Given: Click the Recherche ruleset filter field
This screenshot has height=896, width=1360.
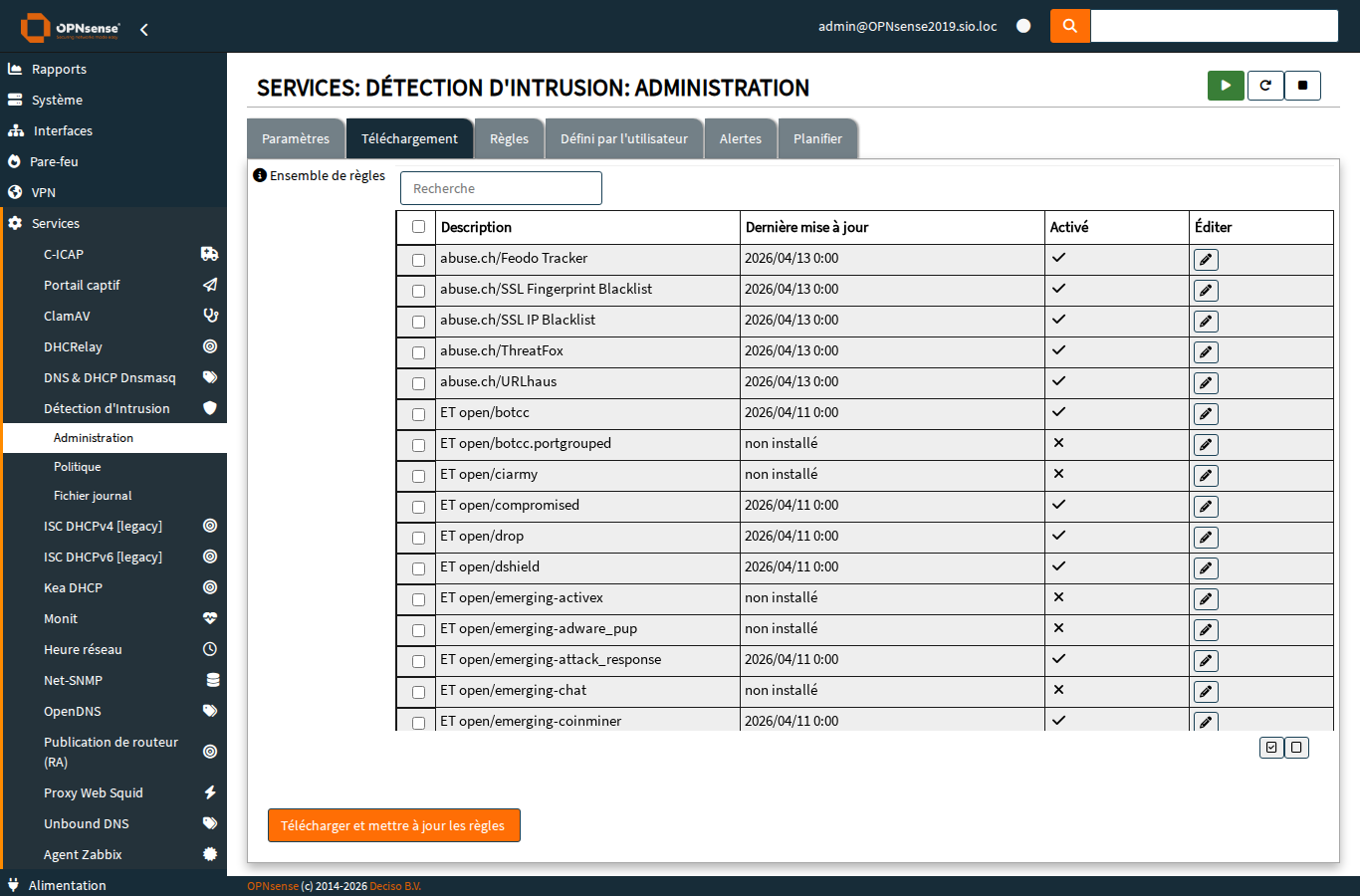Looking at the screenshot, I should pos(501,188).
